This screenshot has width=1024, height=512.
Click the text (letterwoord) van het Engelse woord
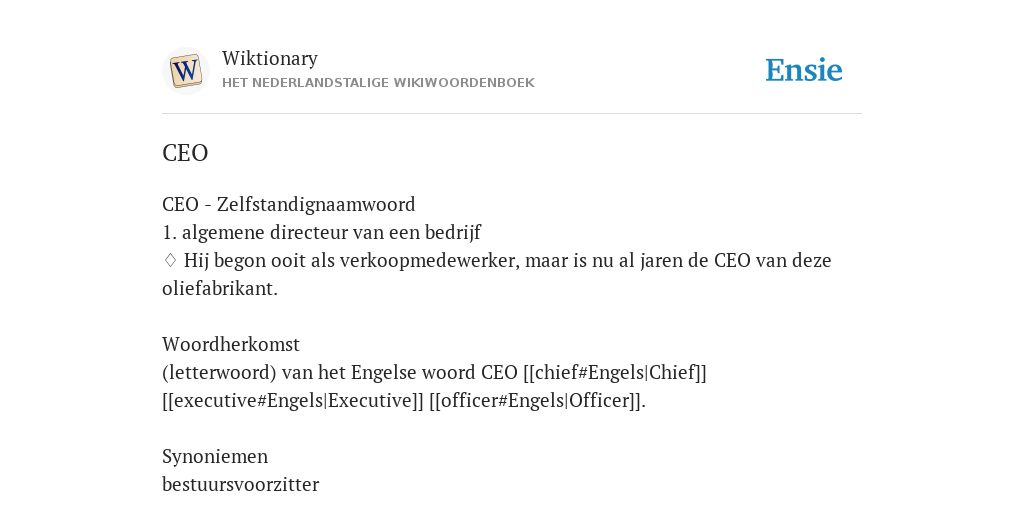tap(320, 372)
